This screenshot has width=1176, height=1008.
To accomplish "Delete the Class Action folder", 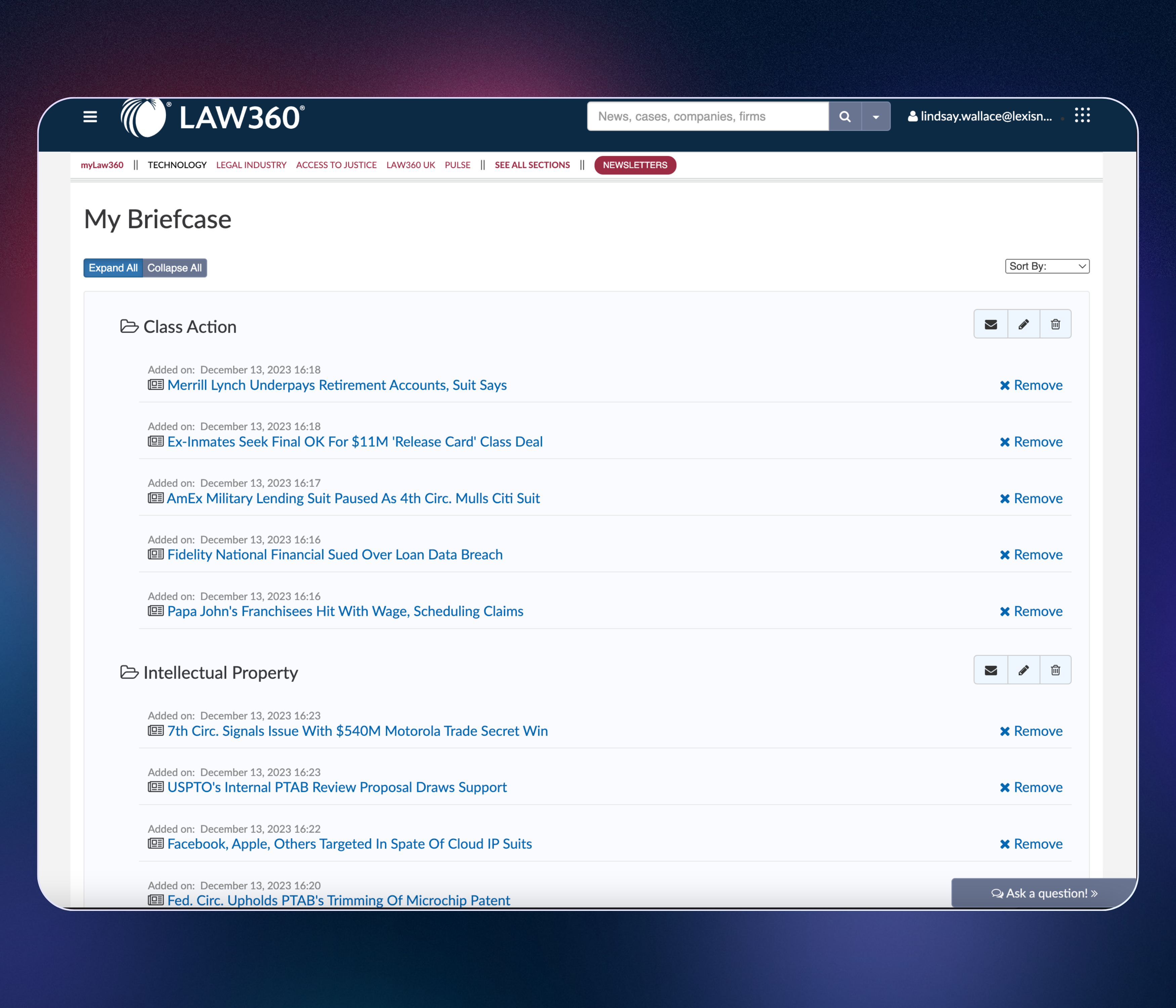I will click(x=1055, y=324).
